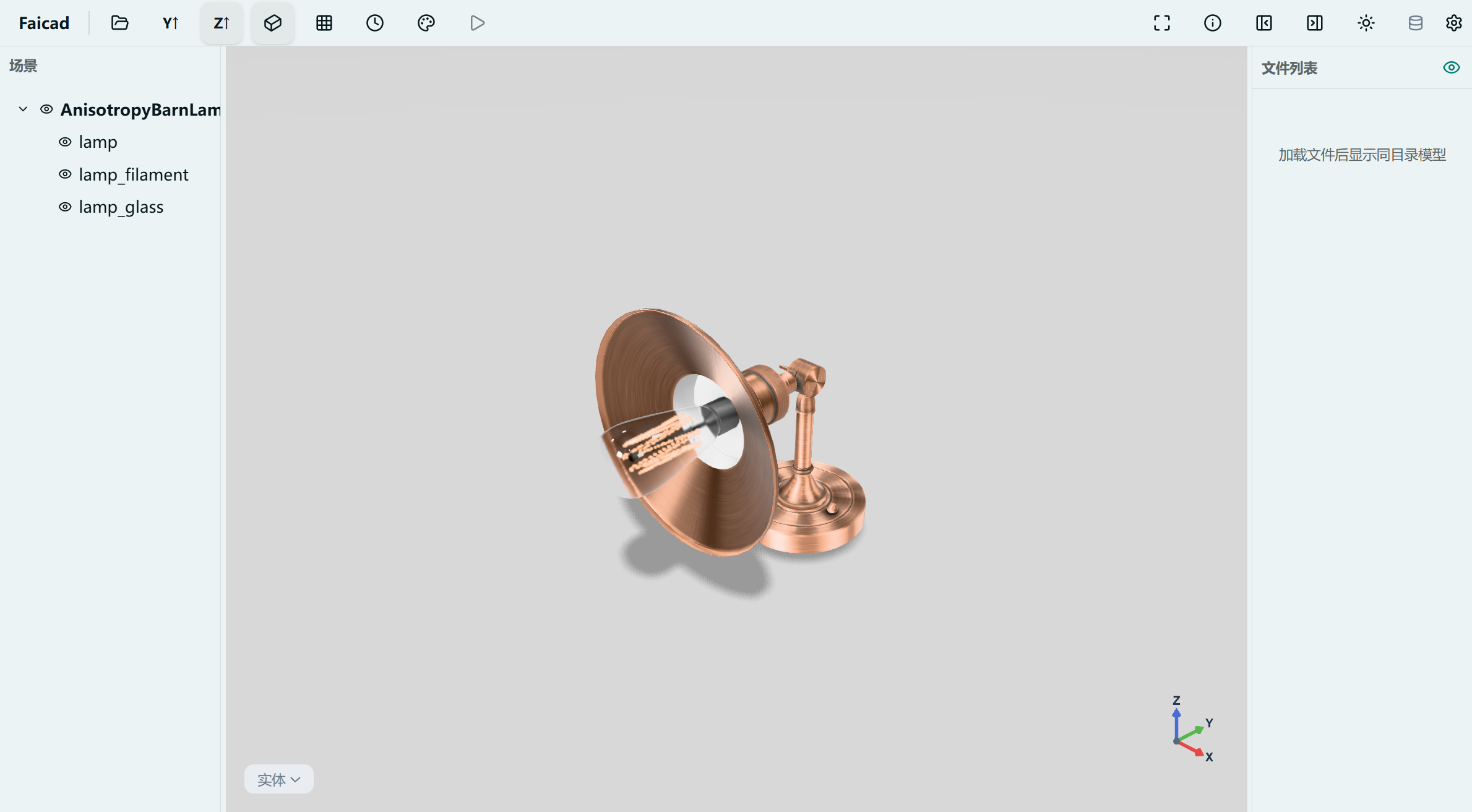Select AnisotropyBarnLamp root label
The image size is (1472, 812).
[140, 109]
